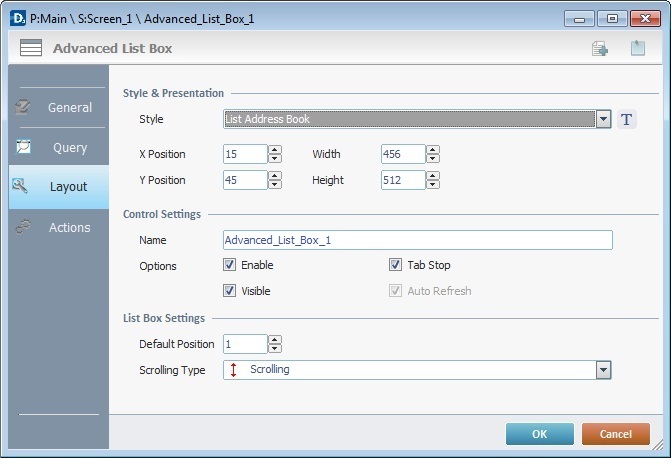Viewport: 671px width, 458px height.
Task: Increase the Width value
Action: point(433,150)
